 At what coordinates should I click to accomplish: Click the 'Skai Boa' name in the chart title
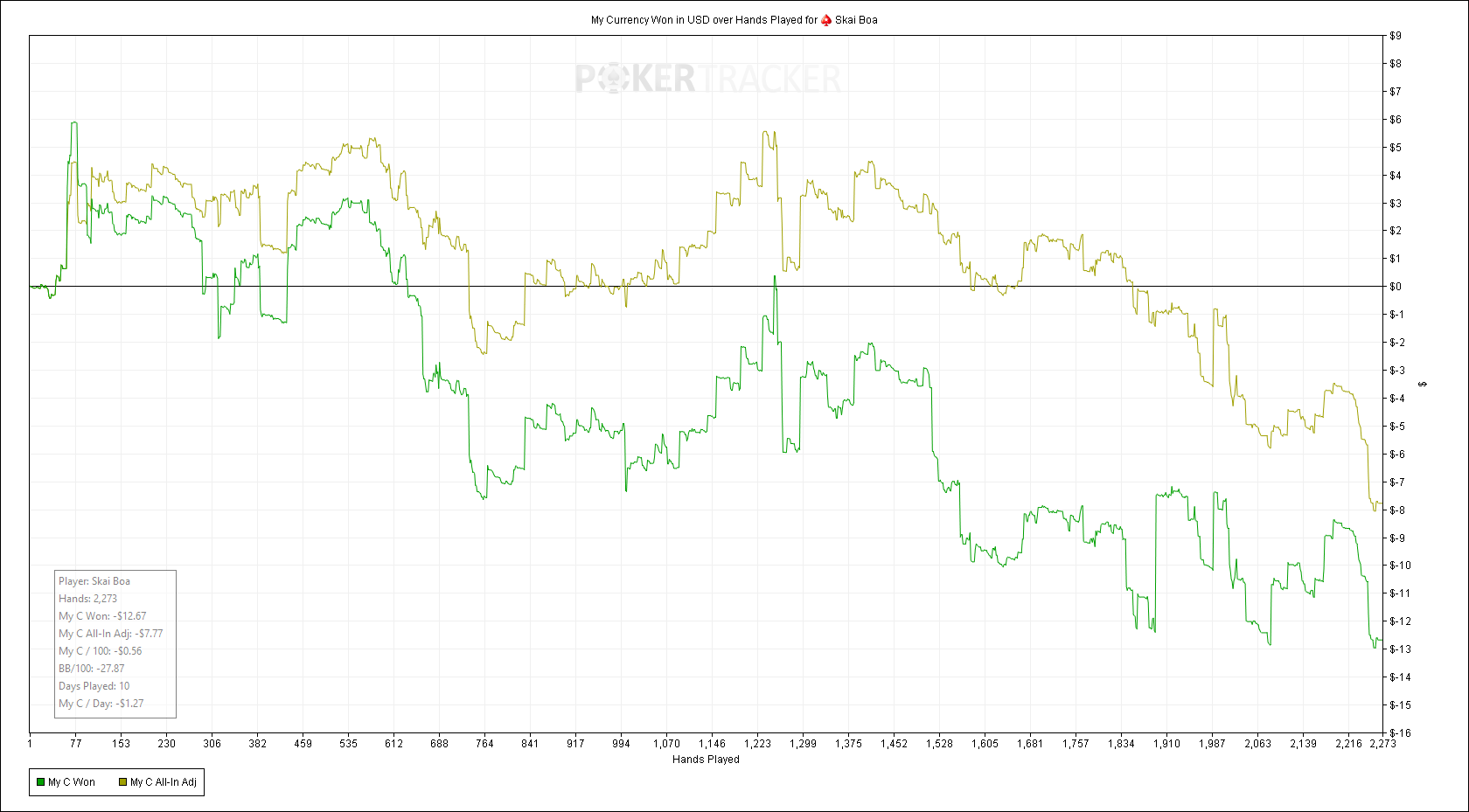(x=856, y=20)
